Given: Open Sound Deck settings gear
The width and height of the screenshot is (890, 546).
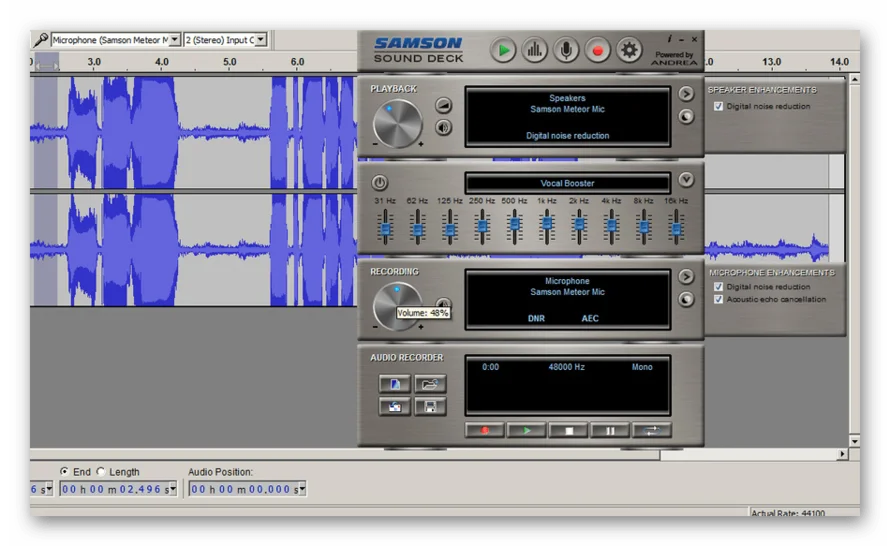Looking at the screenshot, I should coord(629,51).
